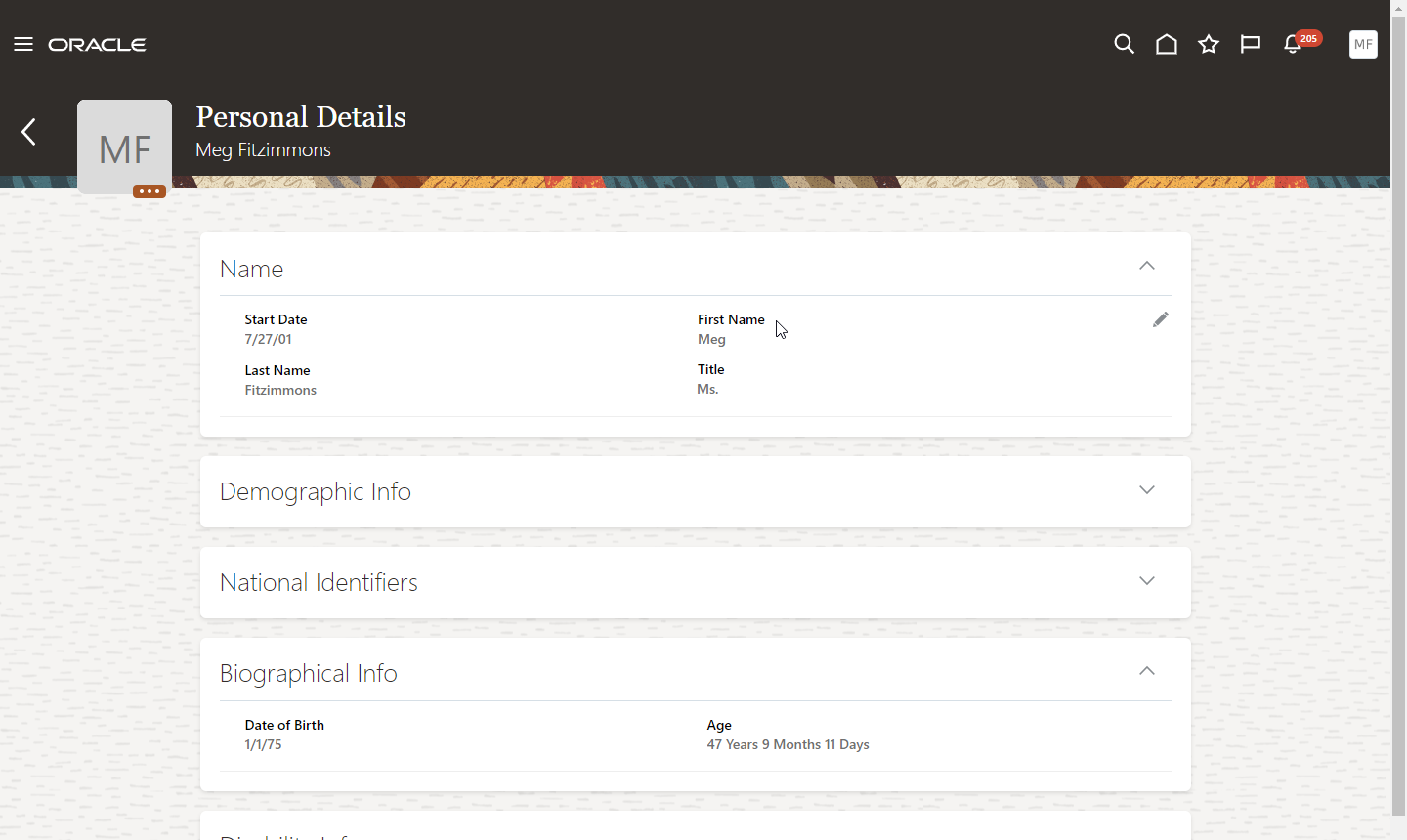Expand the National Identifiers section
The height and width of the screenshot is (840, 1407).
pos(1147,581)
